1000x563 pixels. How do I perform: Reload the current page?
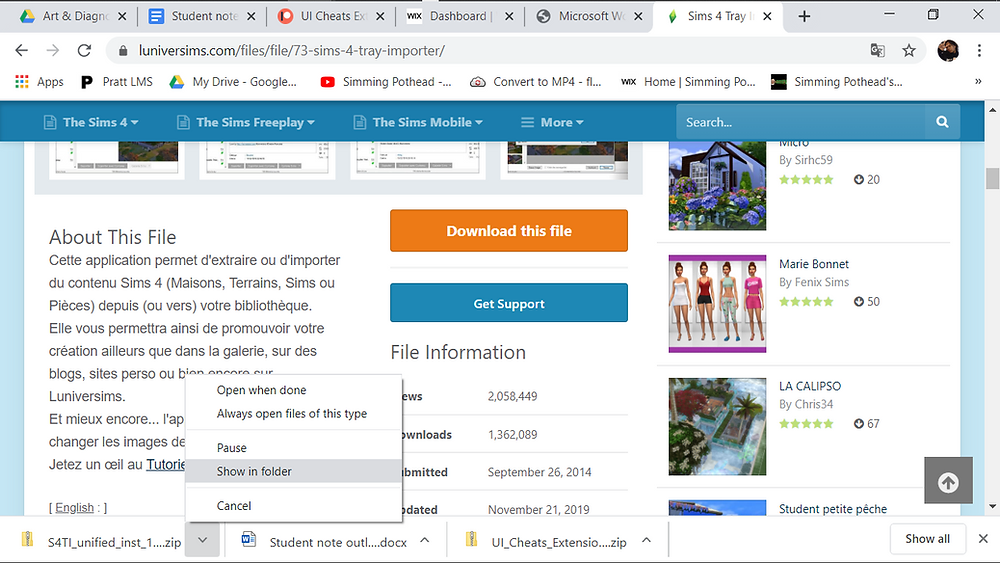click(84, 50)
